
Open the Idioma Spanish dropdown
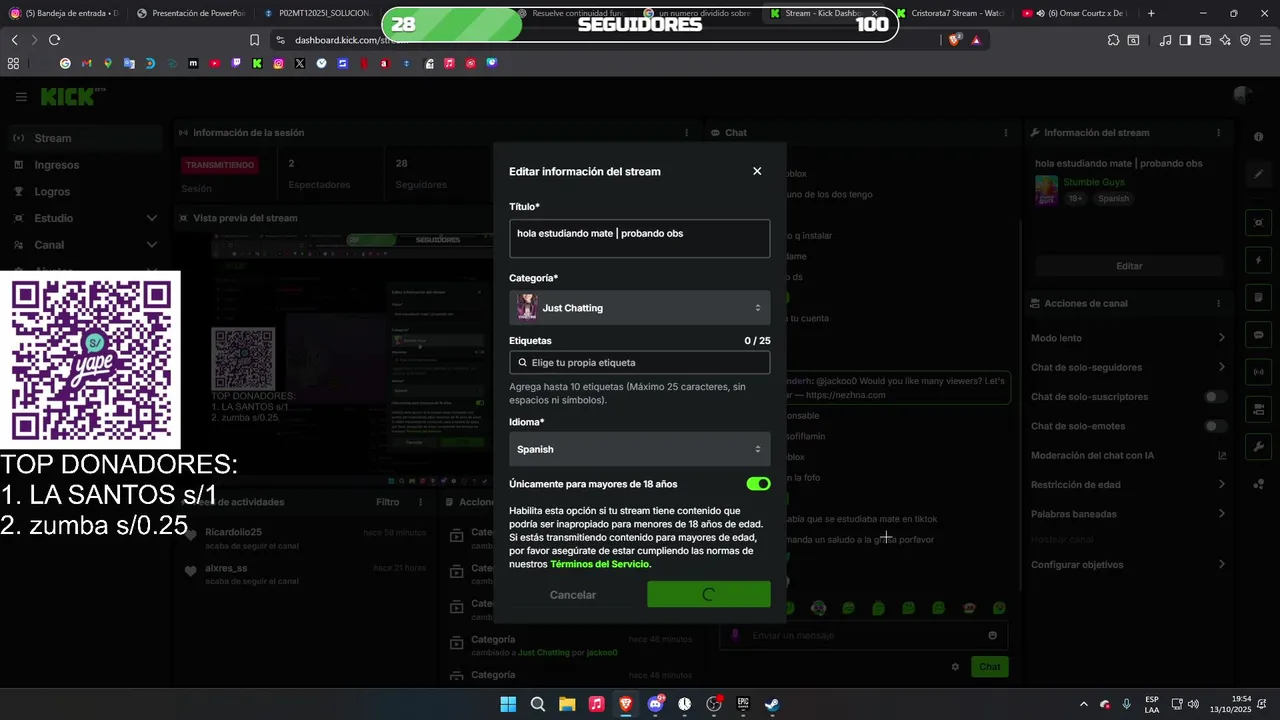pos(639,449)
